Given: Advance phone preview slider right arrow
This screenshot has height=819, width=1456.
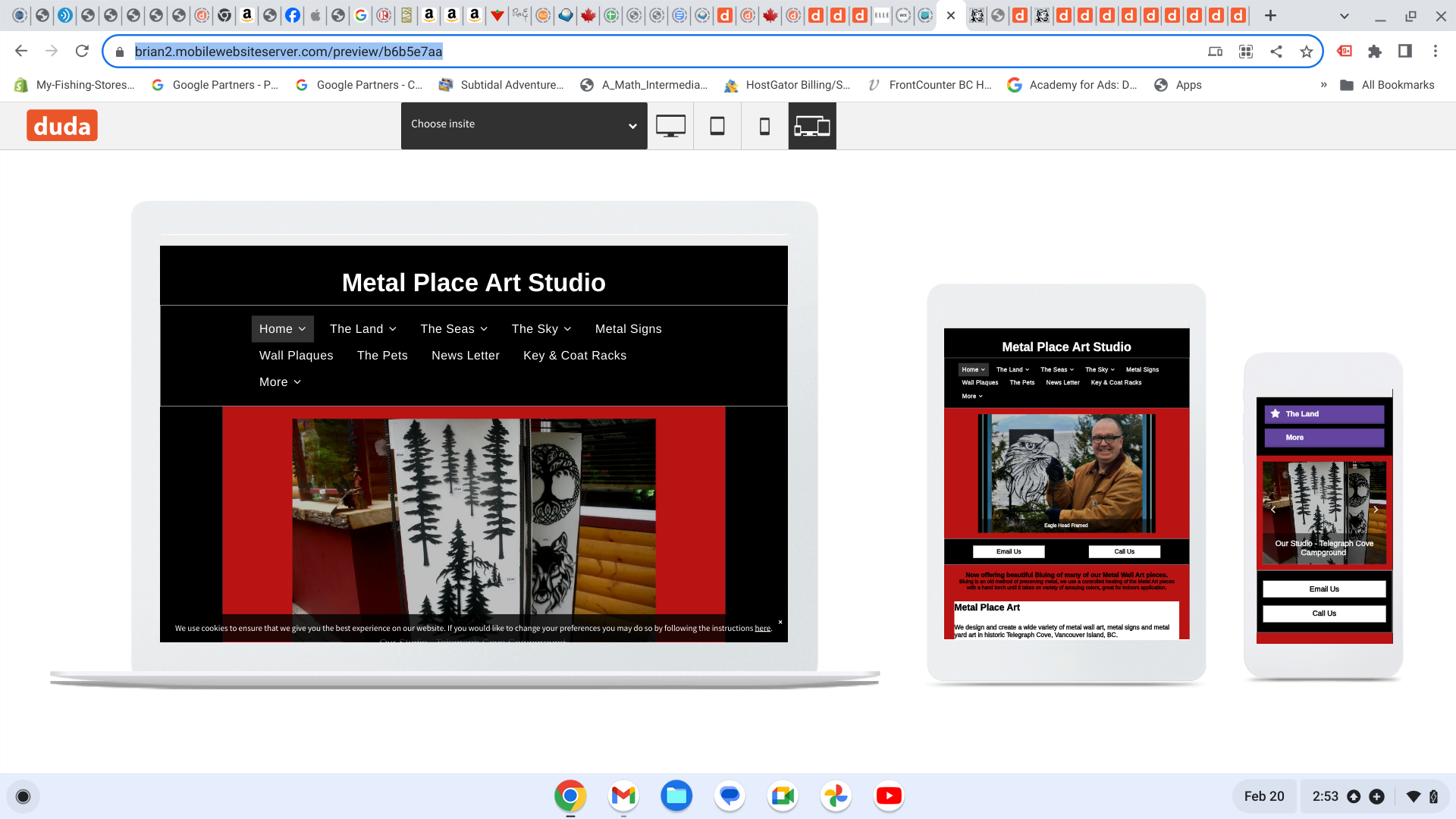Looking at the screenshot, I should pyautogui.click(x=1376, y=510).
